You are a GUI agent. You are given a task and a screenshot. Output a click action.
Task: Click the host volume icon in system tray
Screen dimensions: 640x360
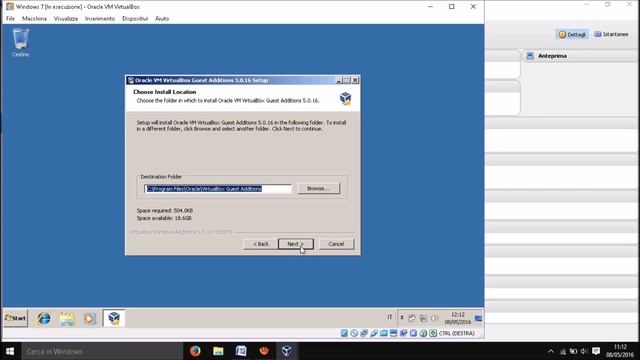coord(584,351)
